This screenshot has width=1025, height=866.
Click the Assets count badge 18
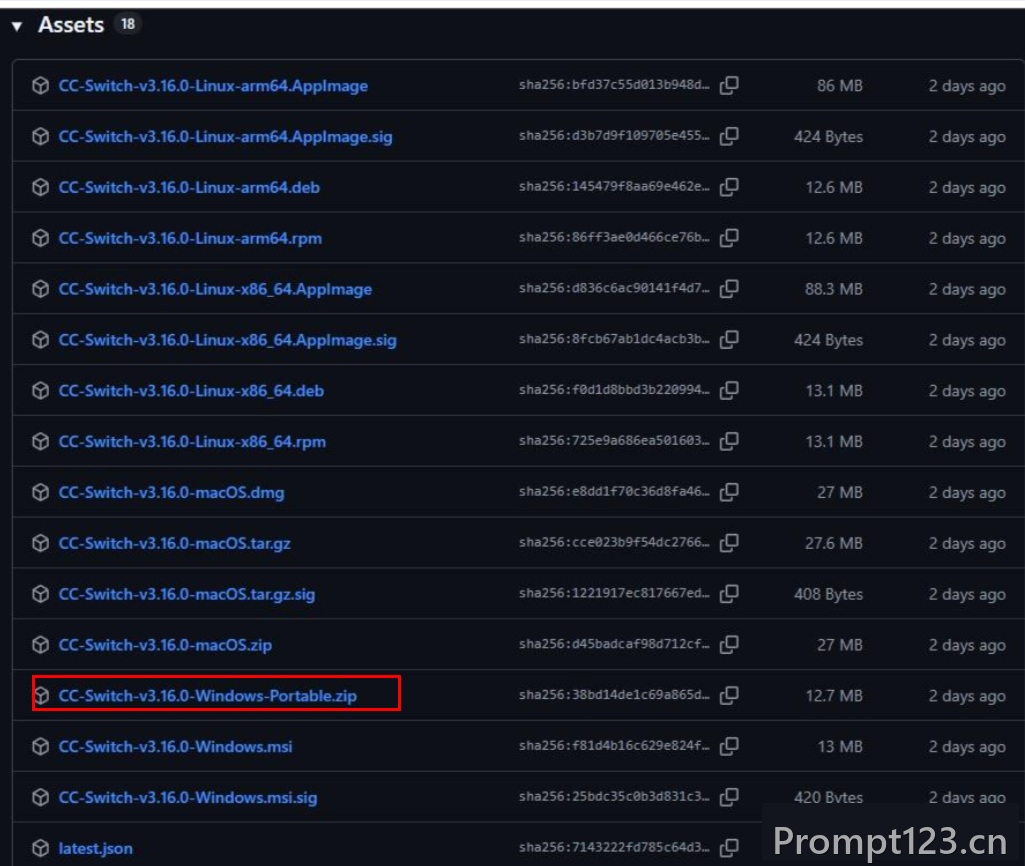pos(127,24)
